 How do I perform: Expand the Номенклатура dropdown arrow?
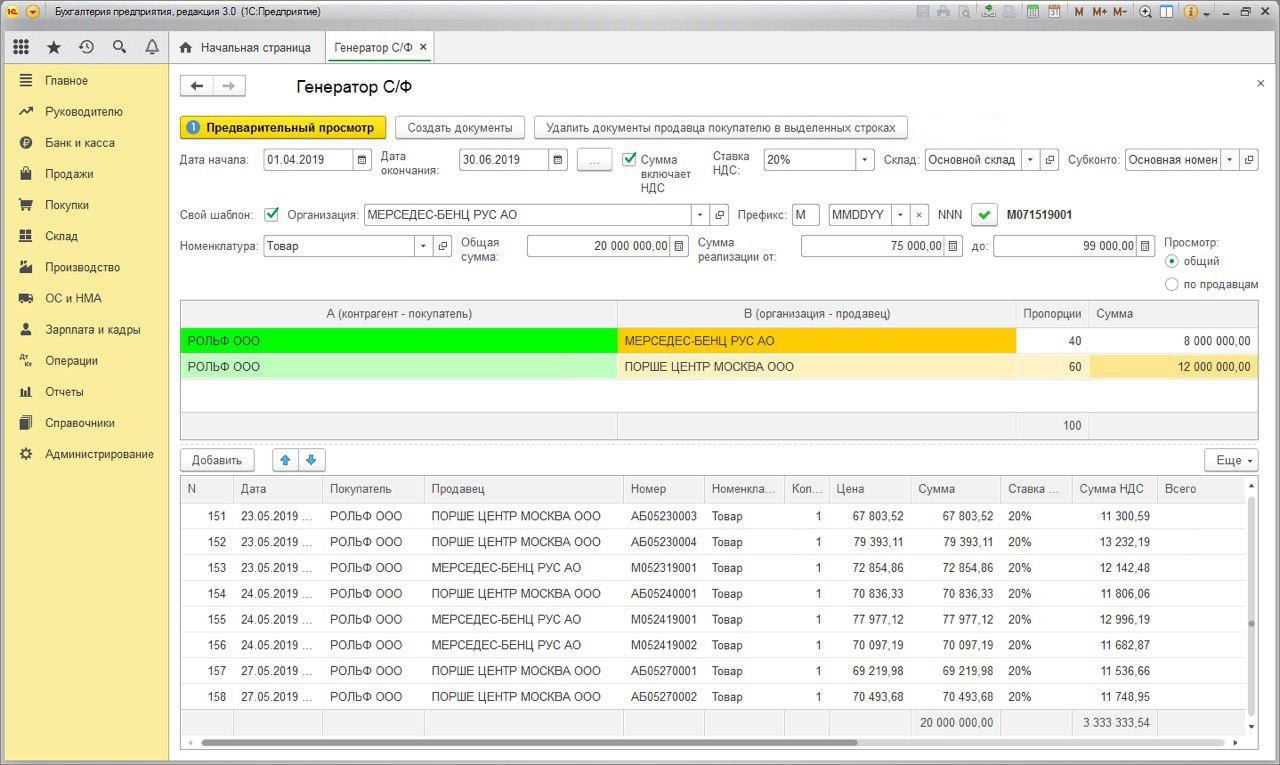coord(424,246)
